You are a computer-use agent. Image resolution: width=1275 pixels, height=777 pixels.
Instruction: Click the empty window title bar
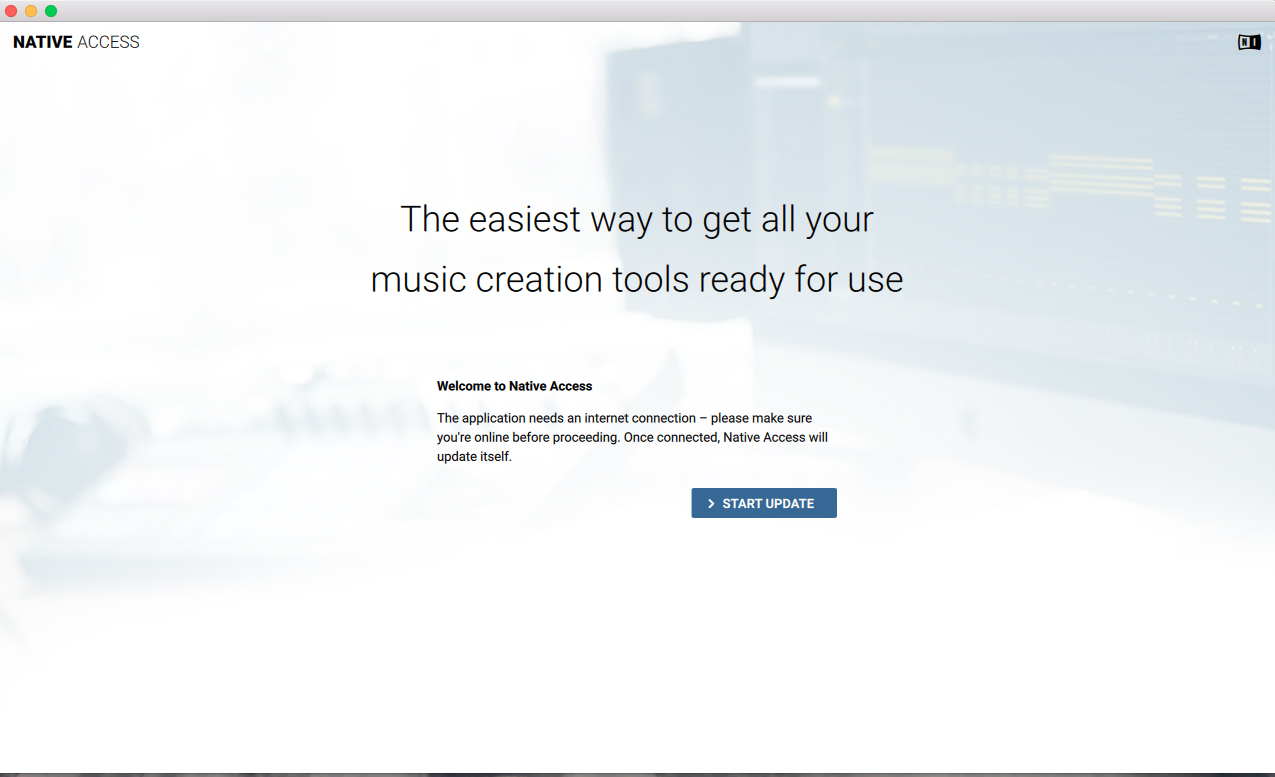[640, 11]
